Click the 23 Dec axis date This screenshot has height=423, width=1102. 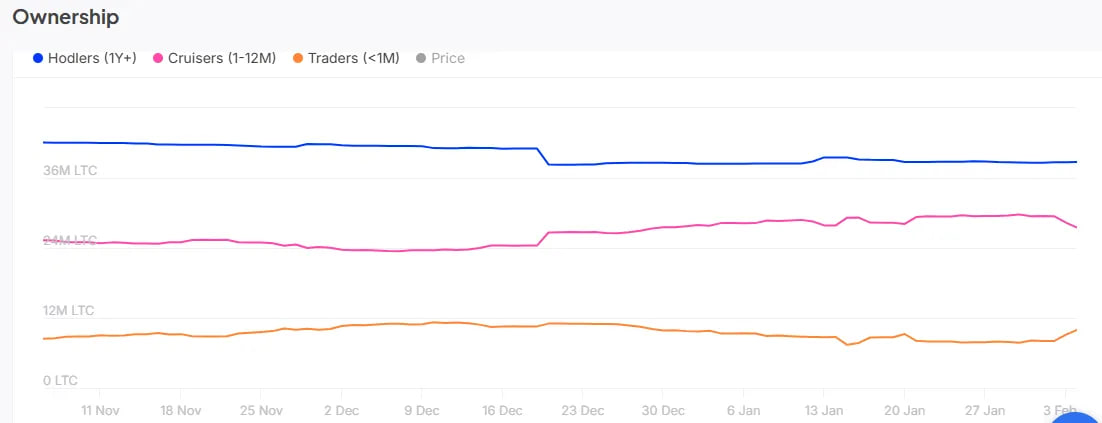coord(583,410)
